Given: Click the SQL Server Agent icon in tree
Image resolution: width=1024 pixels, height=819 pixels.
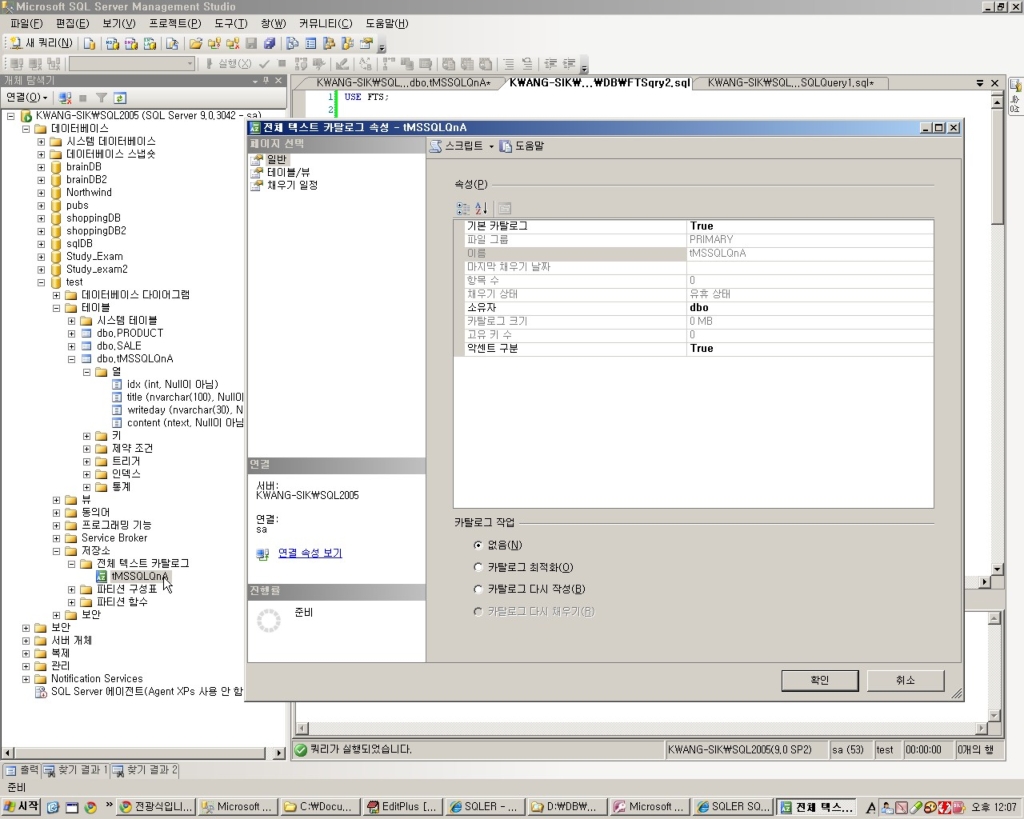Looking at the screenshot, I should pos(40,692).
